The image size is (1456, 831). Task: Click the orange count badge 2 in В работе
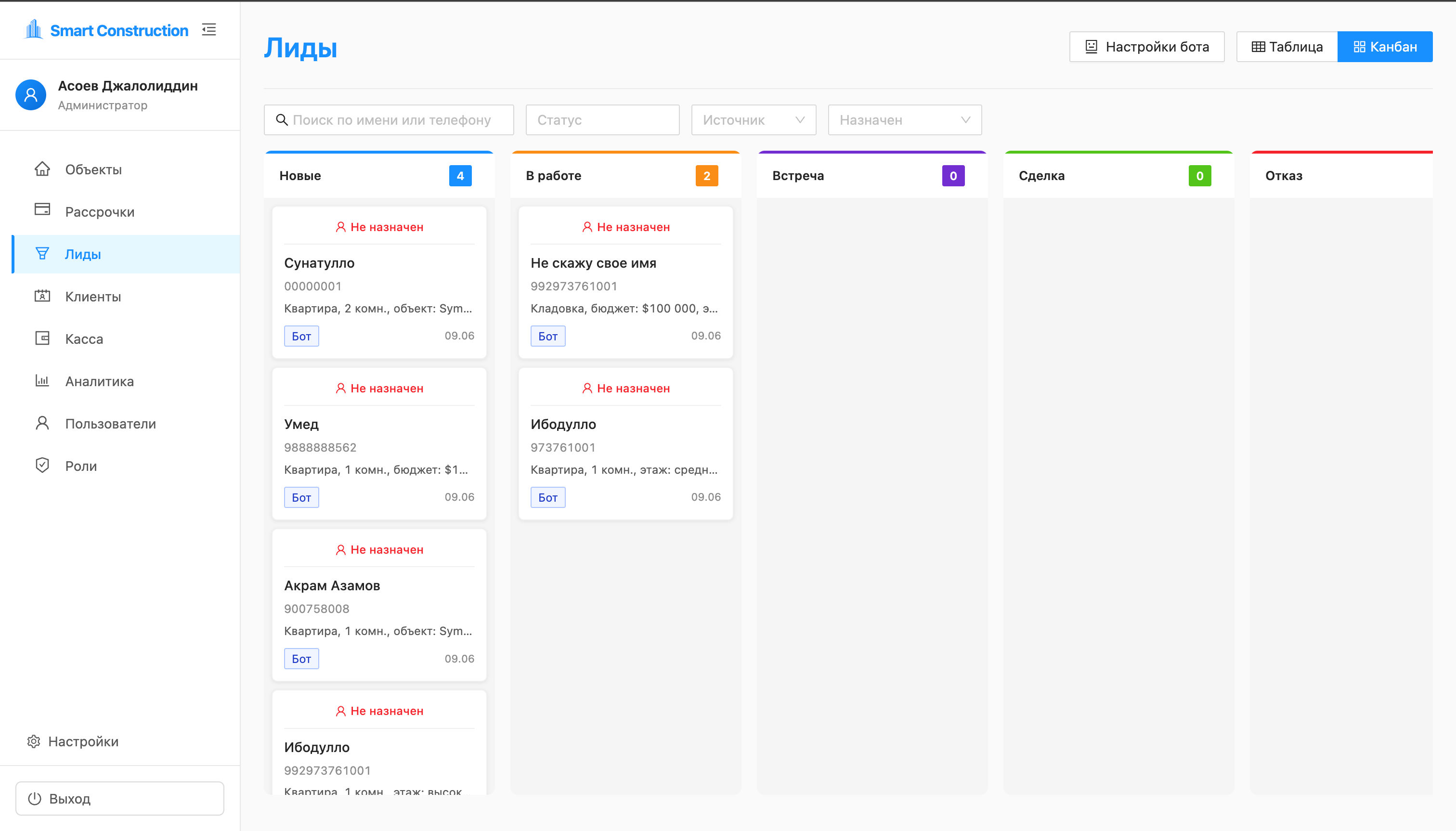(x=707, y=176)
